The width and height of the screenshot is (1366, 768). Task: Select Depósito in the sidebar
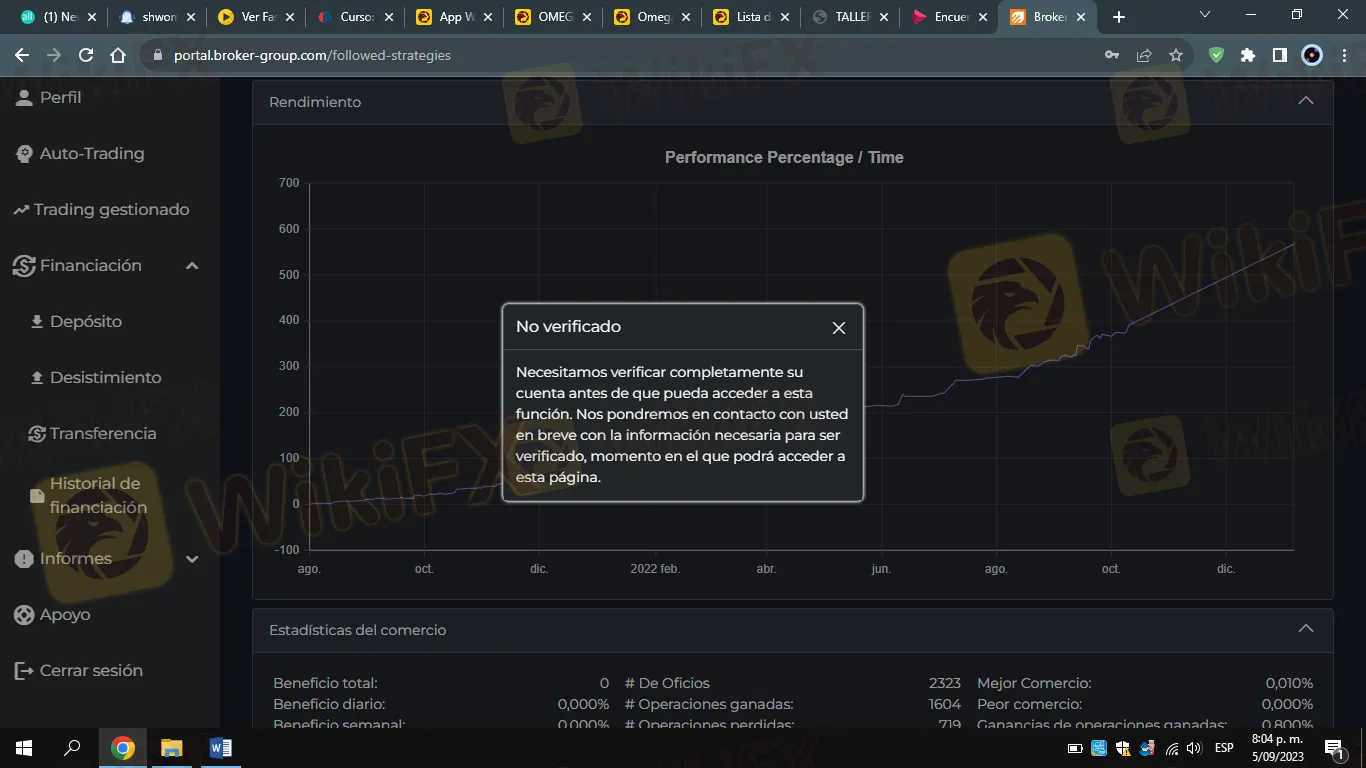(x=85, y=322)
